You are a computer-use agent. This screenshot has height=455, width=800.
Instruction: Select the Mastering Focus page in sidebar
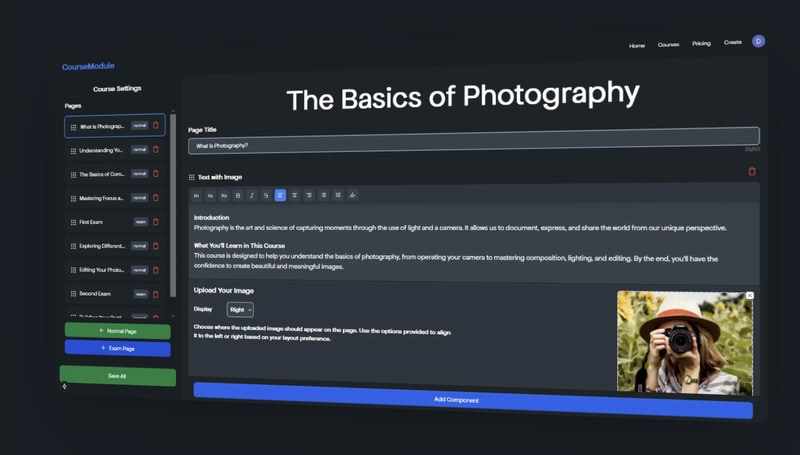click(101, 198)
